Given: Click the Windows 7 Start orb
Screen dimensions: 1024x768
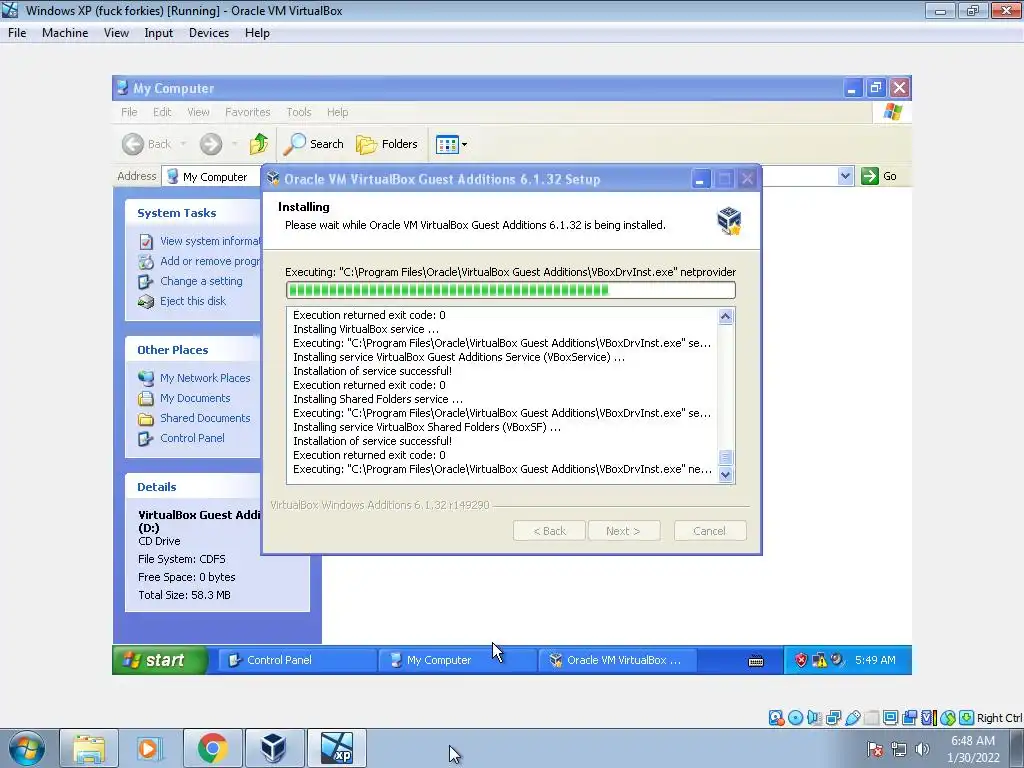Looking at the screenshot, I should pos(27,748).
